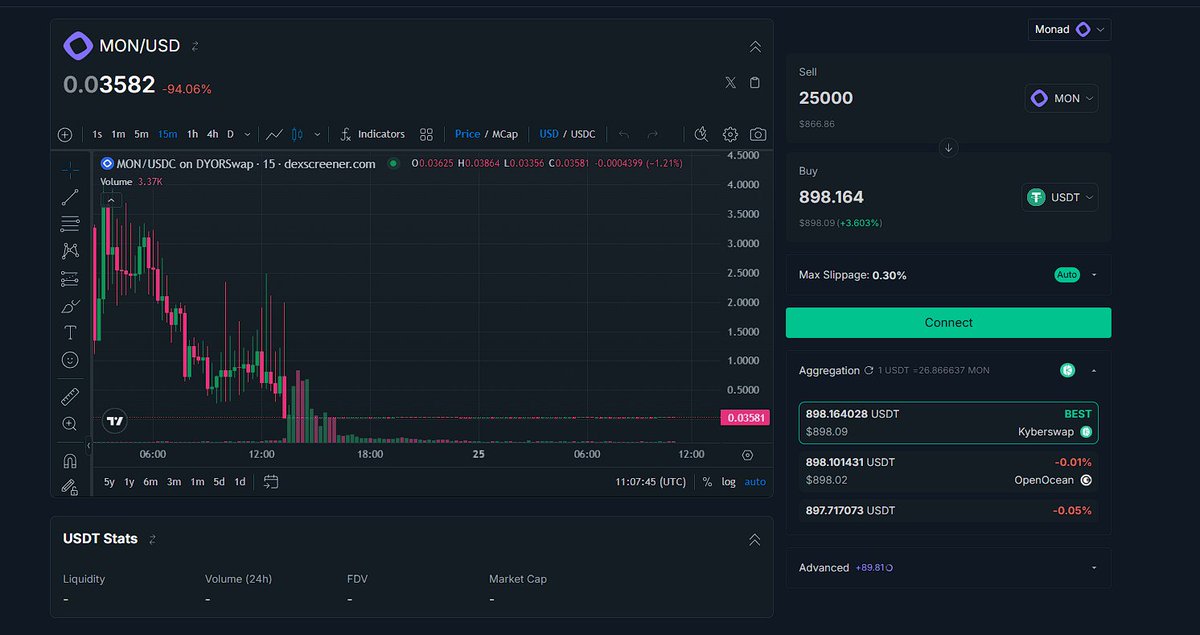Select the line chart style icon
This screenshot has width=1200, height=635.
pos(275,134)
